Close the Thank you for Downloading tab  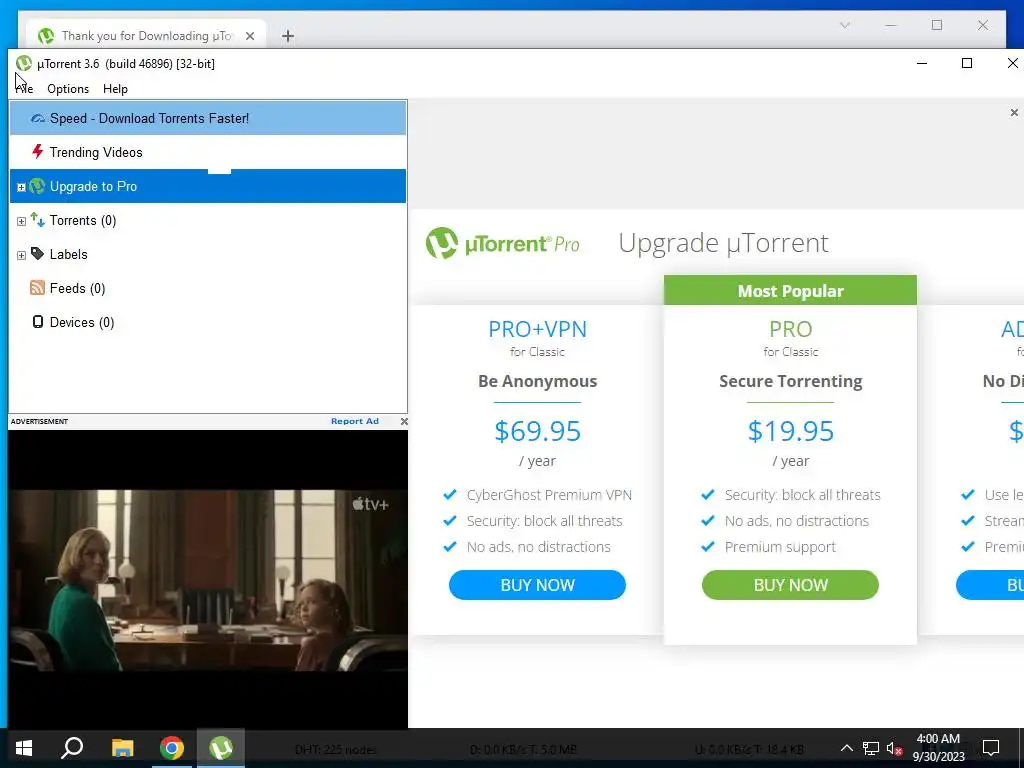(x=249, y=36)
